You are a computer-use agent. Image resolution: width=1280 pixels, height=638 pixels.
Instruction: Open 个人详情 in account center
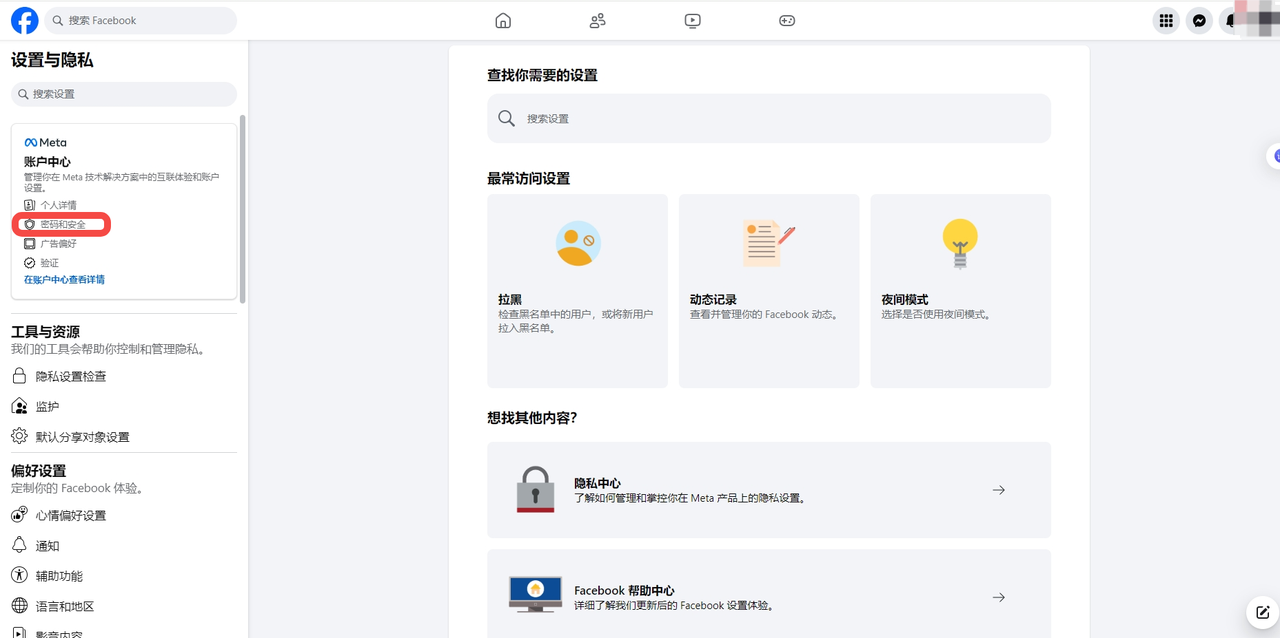tap(58, 205)
